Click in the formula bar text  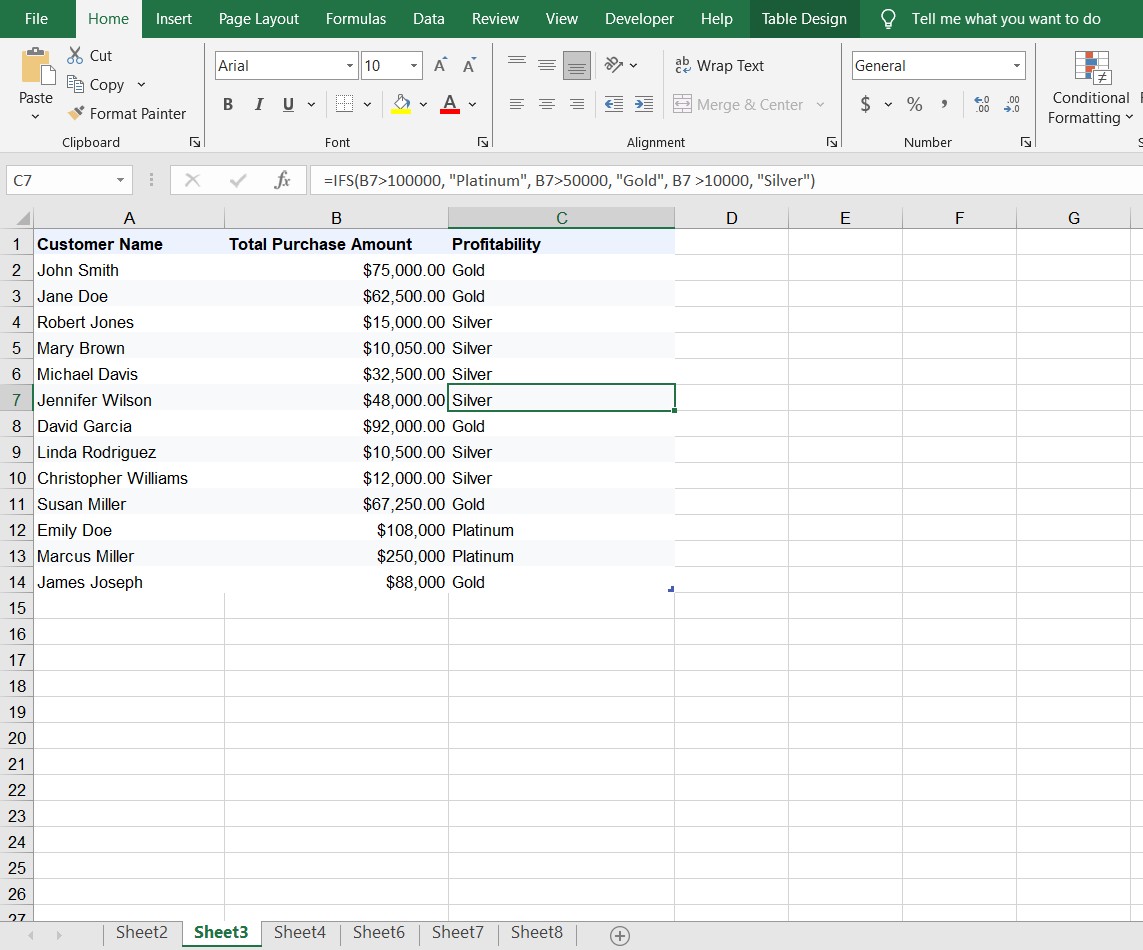[x=569, y=180]
